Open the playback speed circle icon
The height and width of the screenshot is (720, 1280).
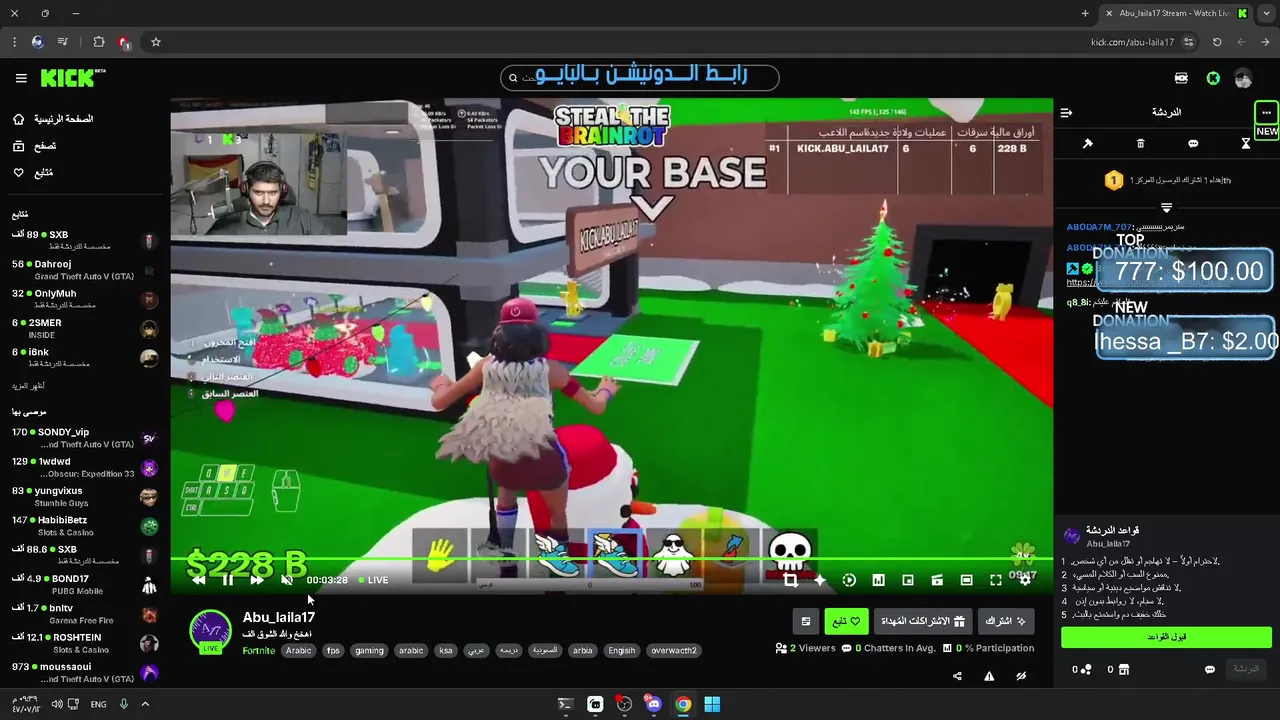(849, 580)
